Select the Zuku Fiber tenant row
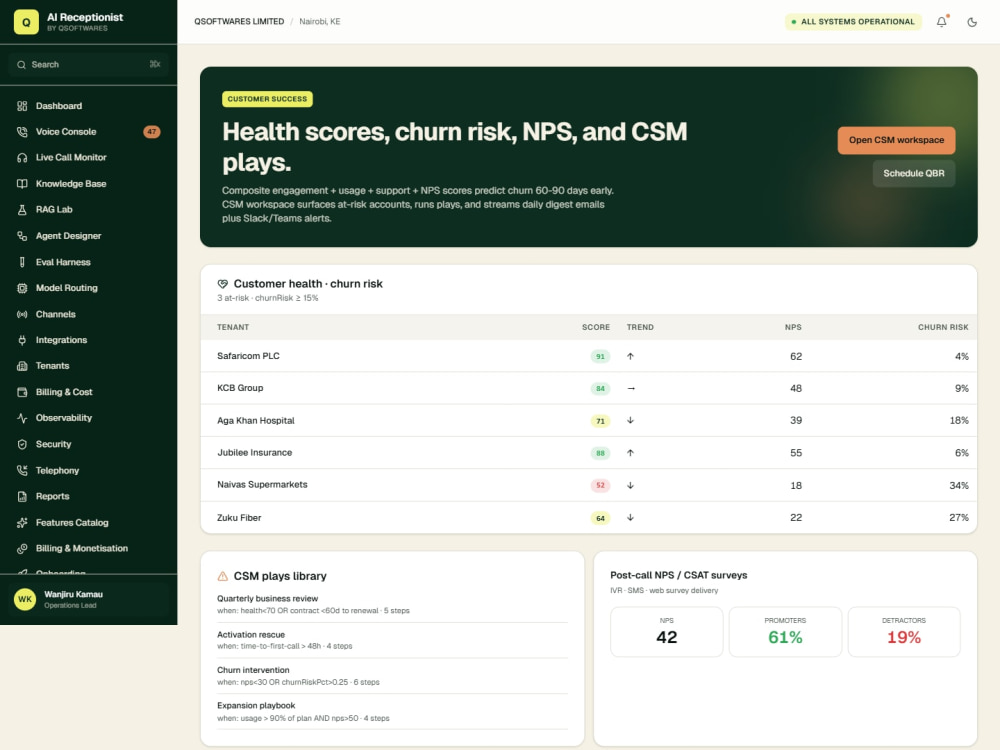Image resolution: width=1000 pixels, height=750 pixels. point(589,518)
